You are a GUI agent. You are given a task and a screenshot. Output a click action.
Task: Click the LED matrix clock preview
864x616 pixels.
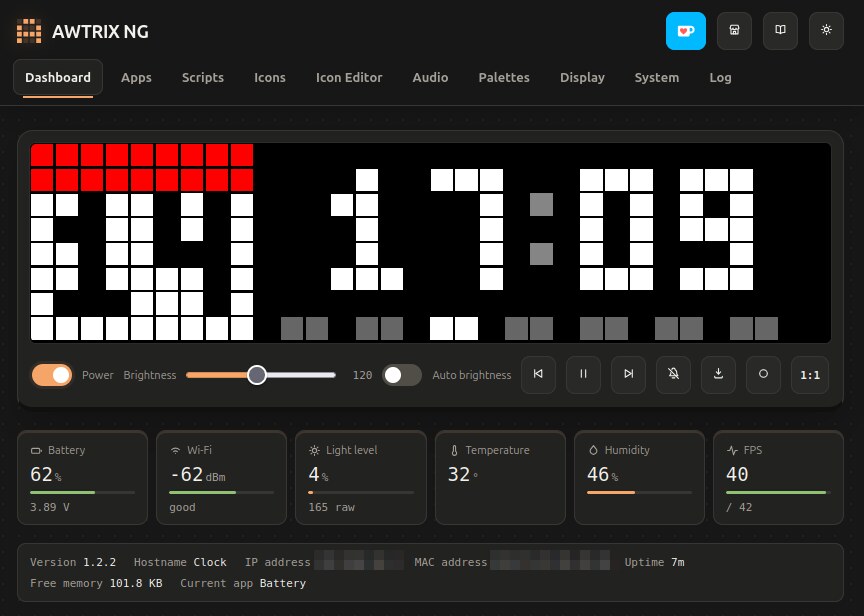point(430,243)
